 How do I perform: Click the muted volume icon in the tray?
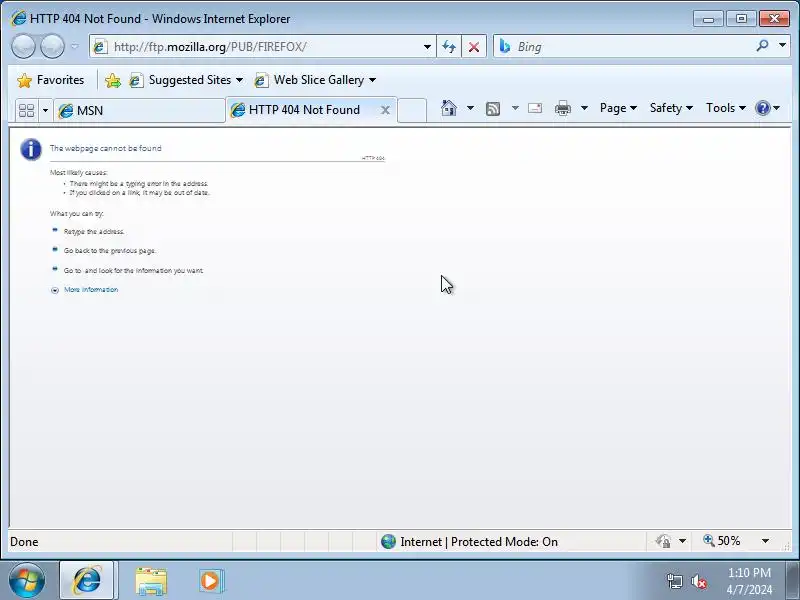[x=698, y=581]
